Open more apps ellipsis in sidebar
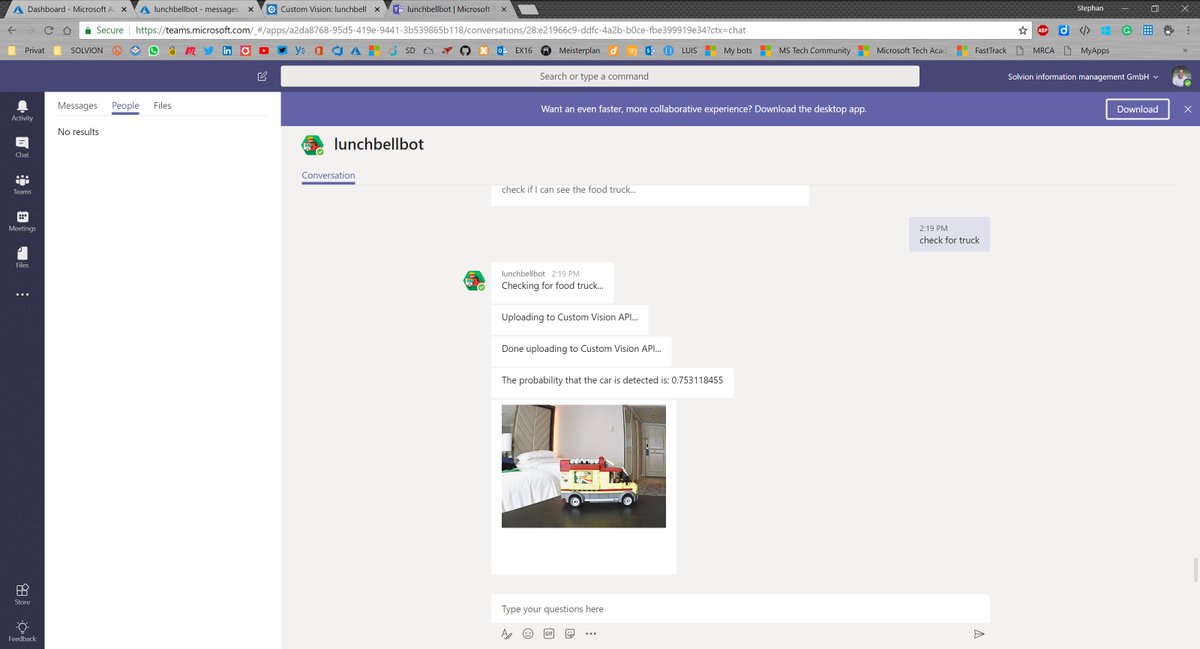This screenshot has width=1200, height=649. tap(22, 295)
